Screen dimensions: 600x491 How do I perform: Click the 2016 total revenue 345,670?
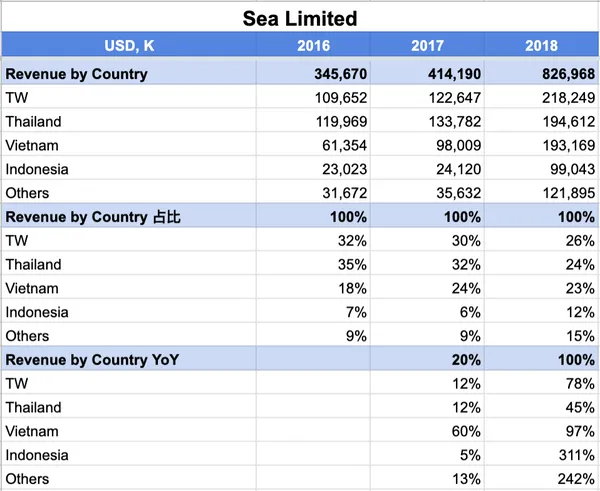(341, 74)
